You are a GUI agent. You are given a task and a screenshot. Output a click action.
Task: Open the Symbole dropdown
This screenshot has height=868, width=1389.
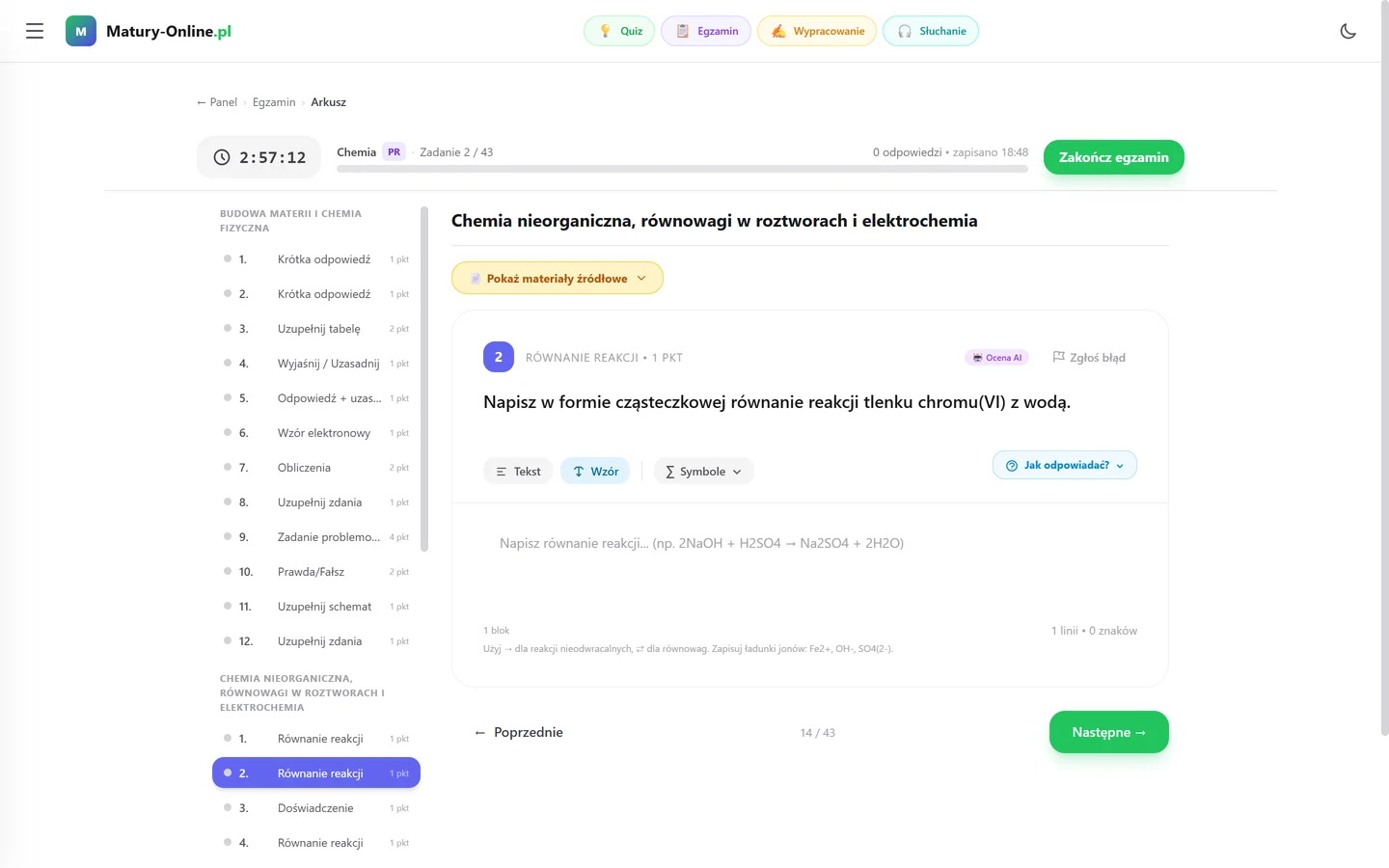pyautogui.click(x=704, y=471)
